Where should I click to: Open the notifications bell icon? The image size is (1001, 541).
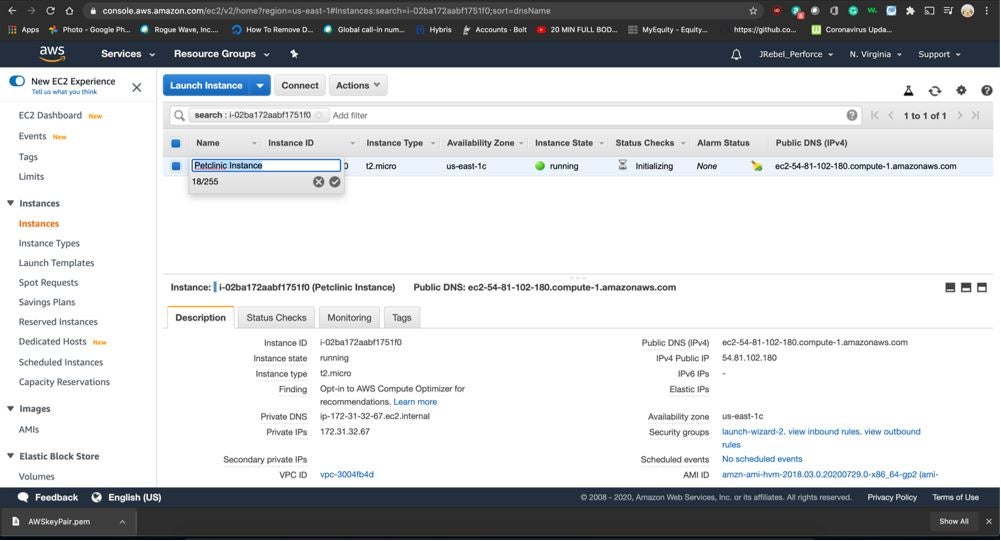point(736,54)
